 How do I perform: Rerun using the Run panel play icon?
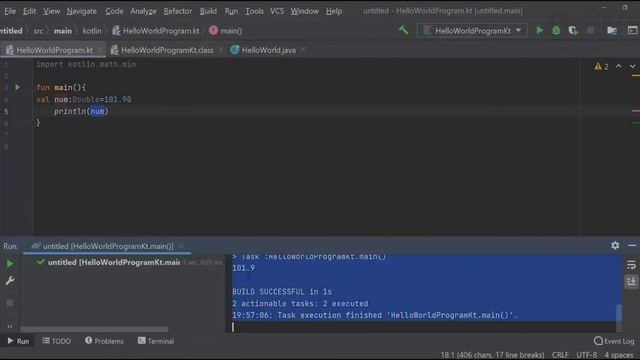(x=9, y=264)
